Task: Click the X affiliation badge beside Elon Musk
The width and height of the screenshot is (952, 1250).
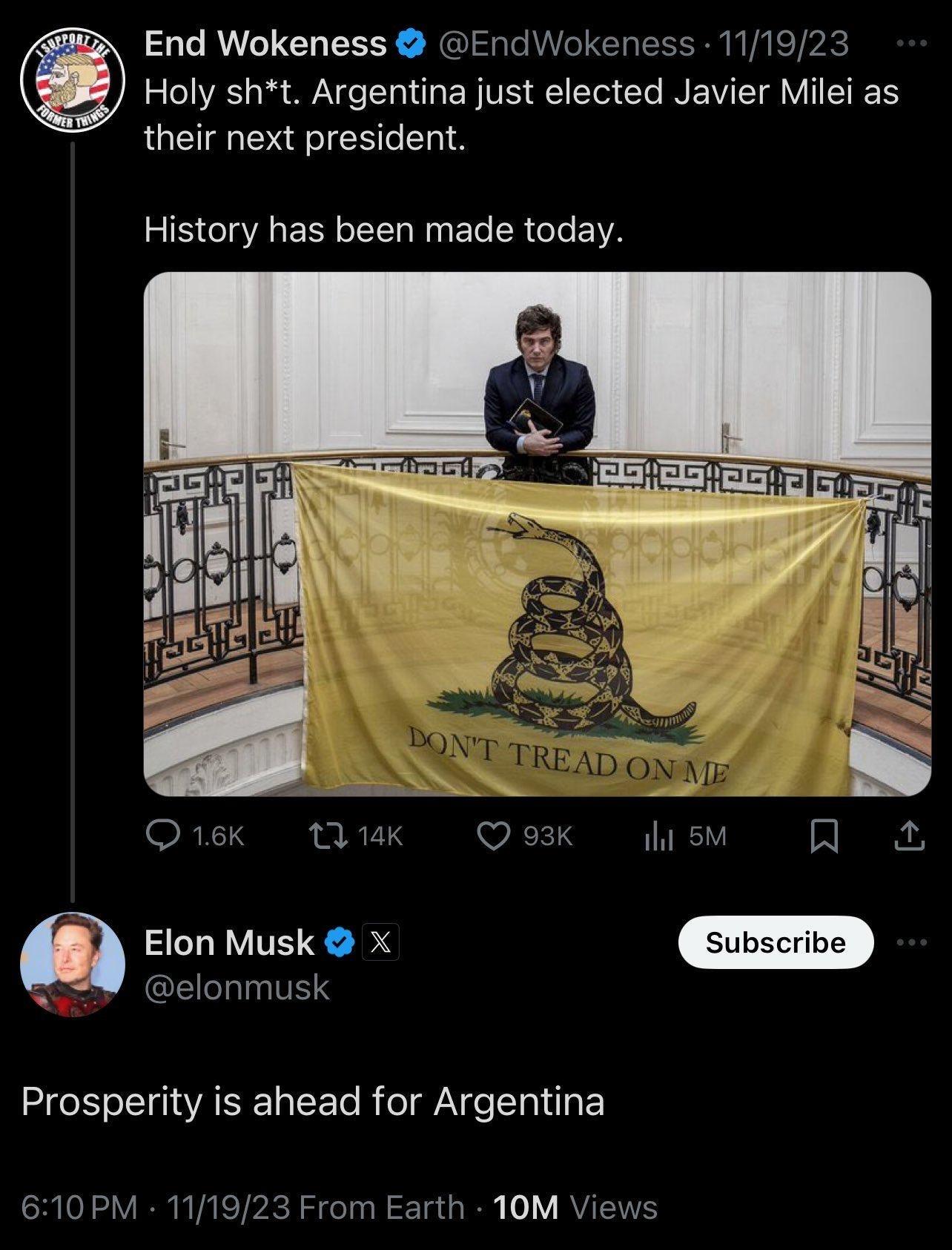Action: click(380, 942)
